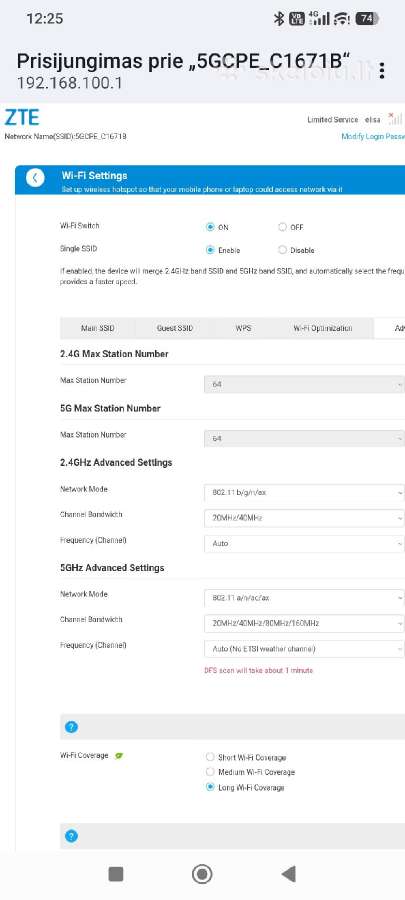The image size is (405, 900).
Task: Set Wi-Fi Switch to ON
Action: click(x=210, y=227)
